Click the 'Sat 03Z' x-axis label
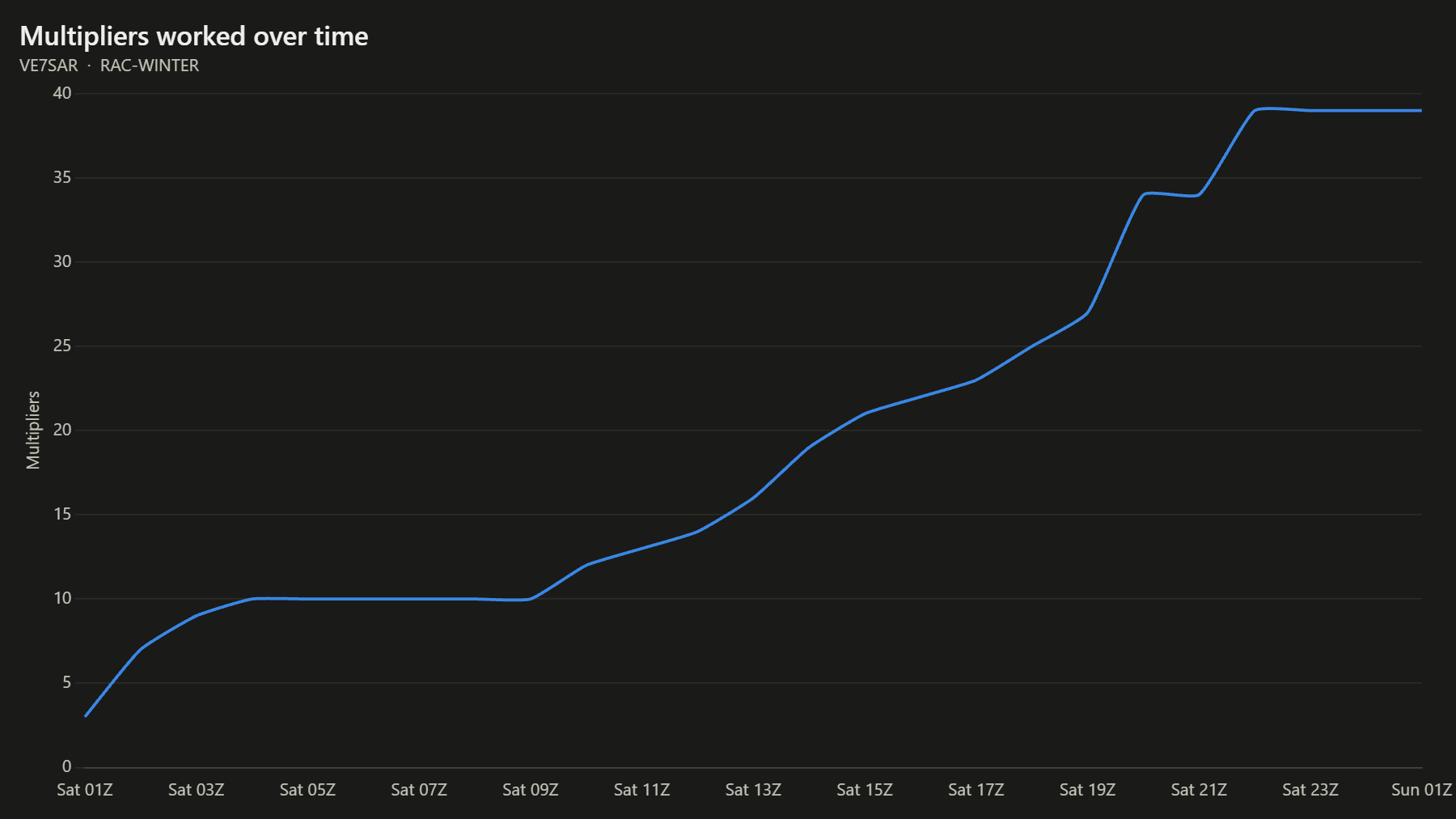 (197, 790)
